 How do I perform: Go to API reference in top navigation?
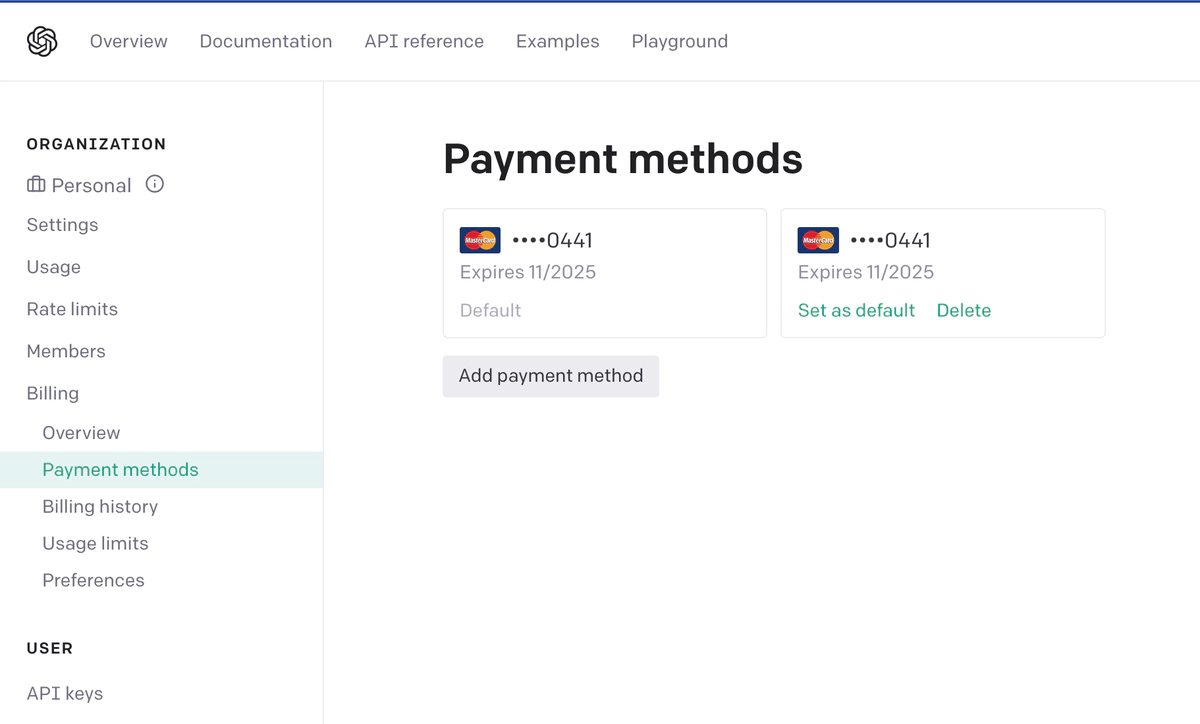point(424,41)
